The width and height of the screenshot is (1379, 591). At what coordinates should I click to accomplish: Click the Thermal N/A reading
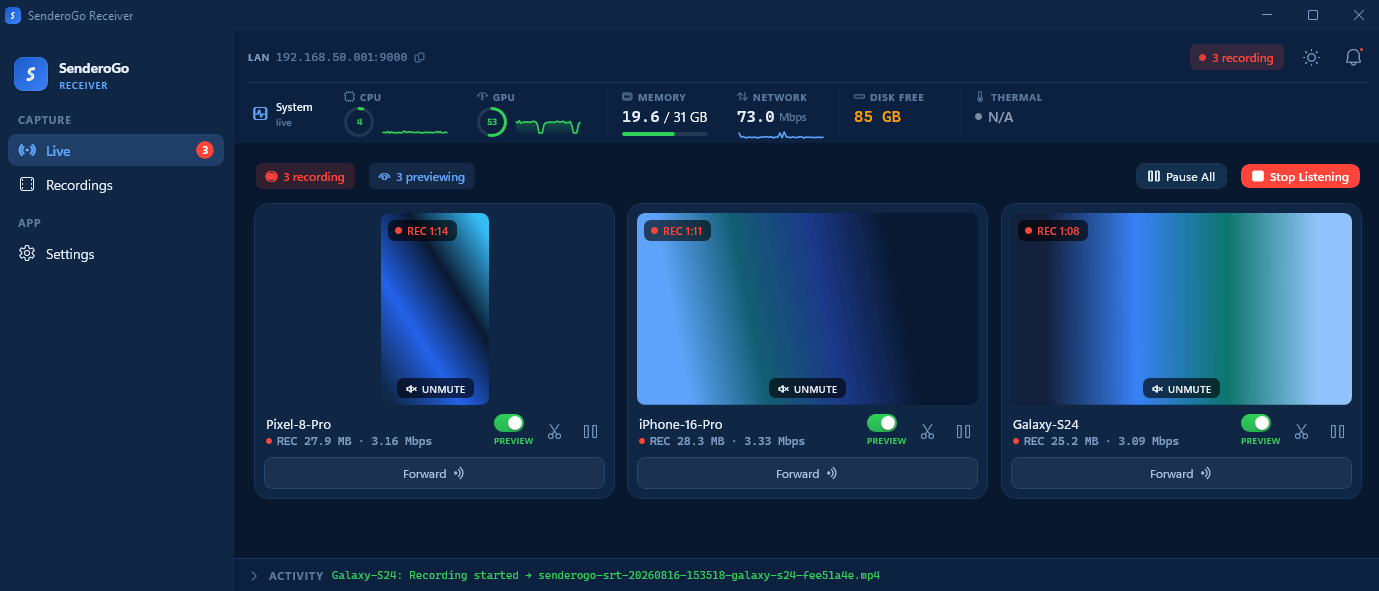[1001, 116]
